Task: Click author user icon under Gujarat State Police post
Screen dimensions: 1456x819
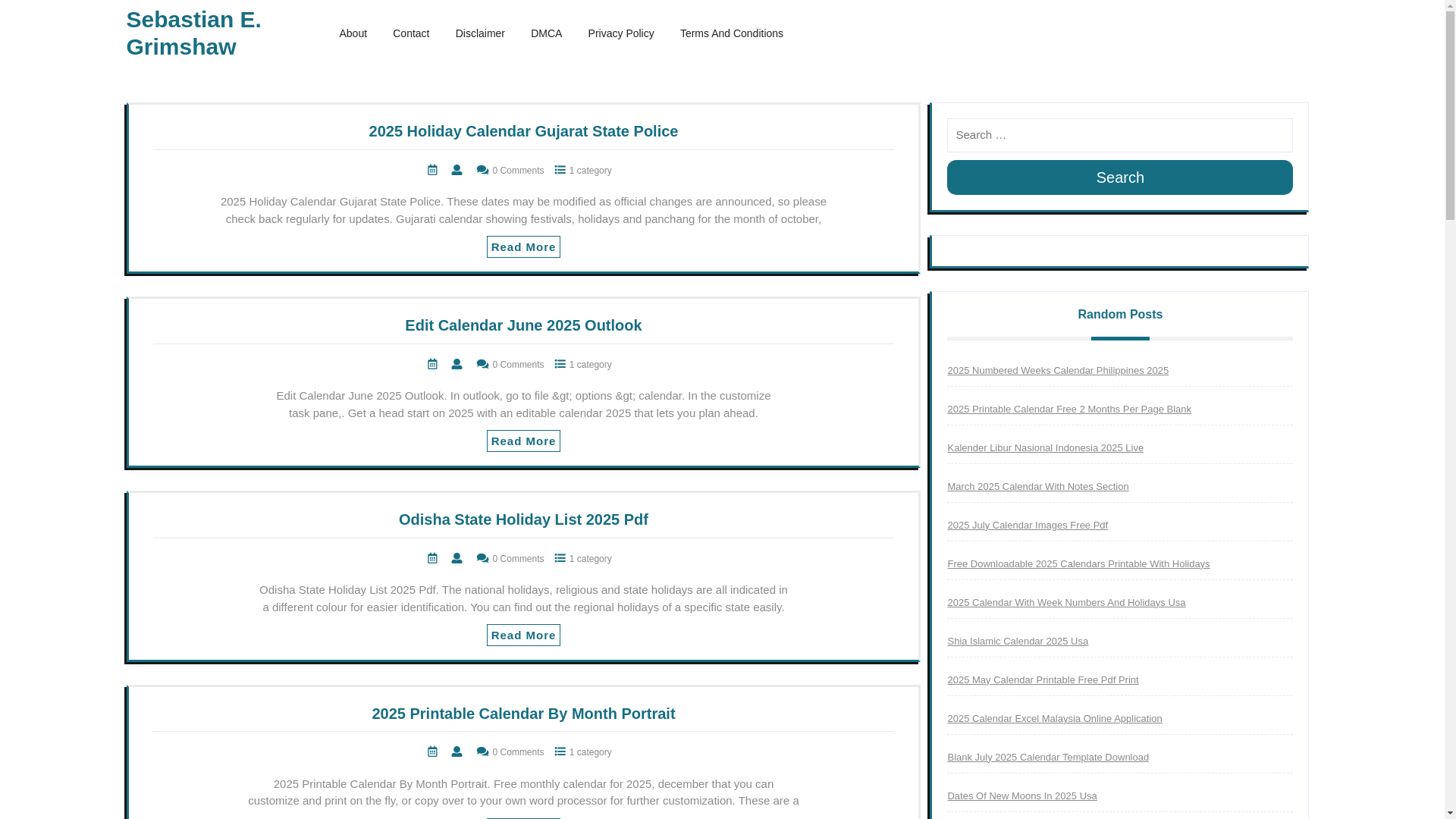Action: pos(457,170)
